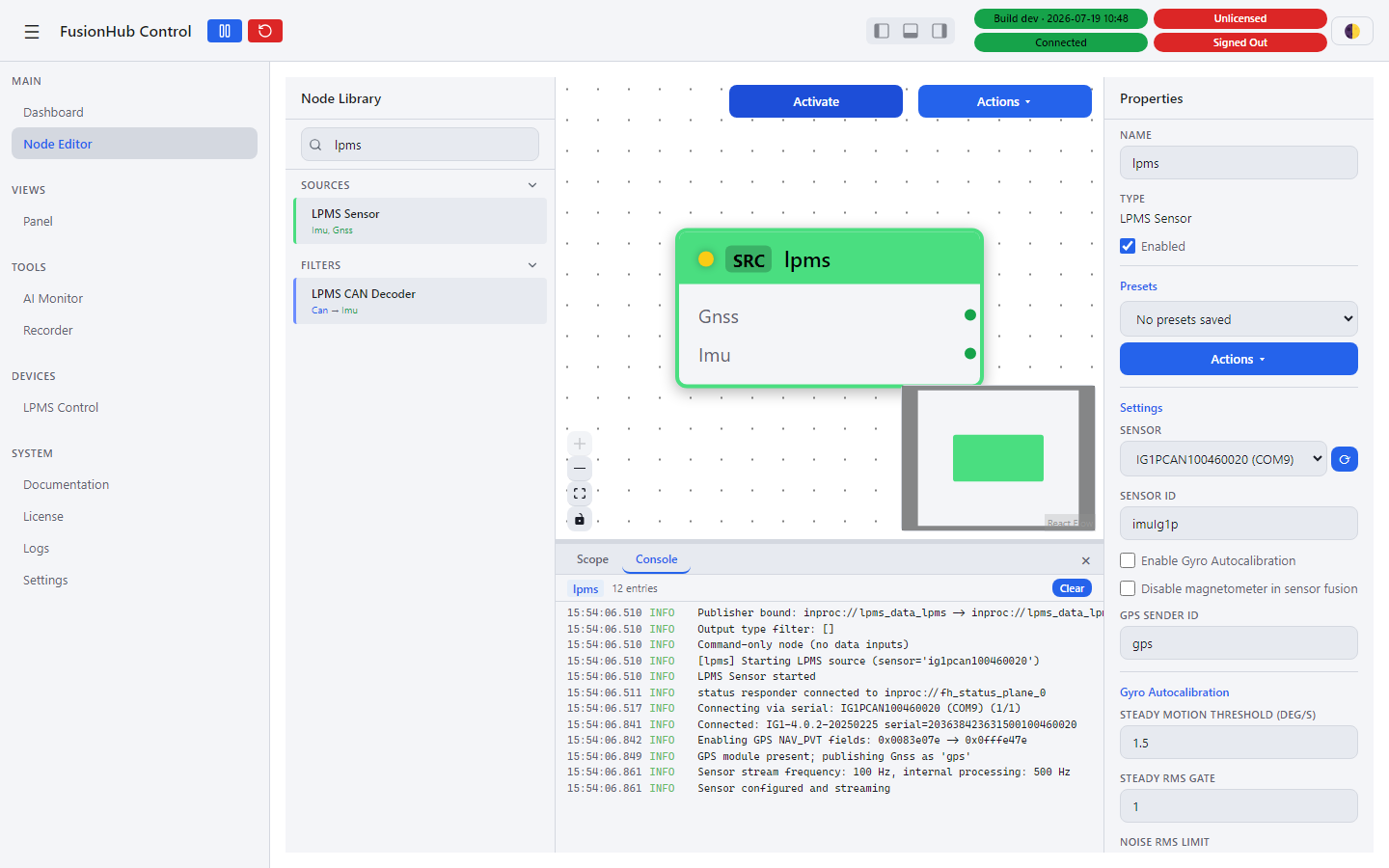
Task: Click the Build dev version badge
Action: [1061, 18]
